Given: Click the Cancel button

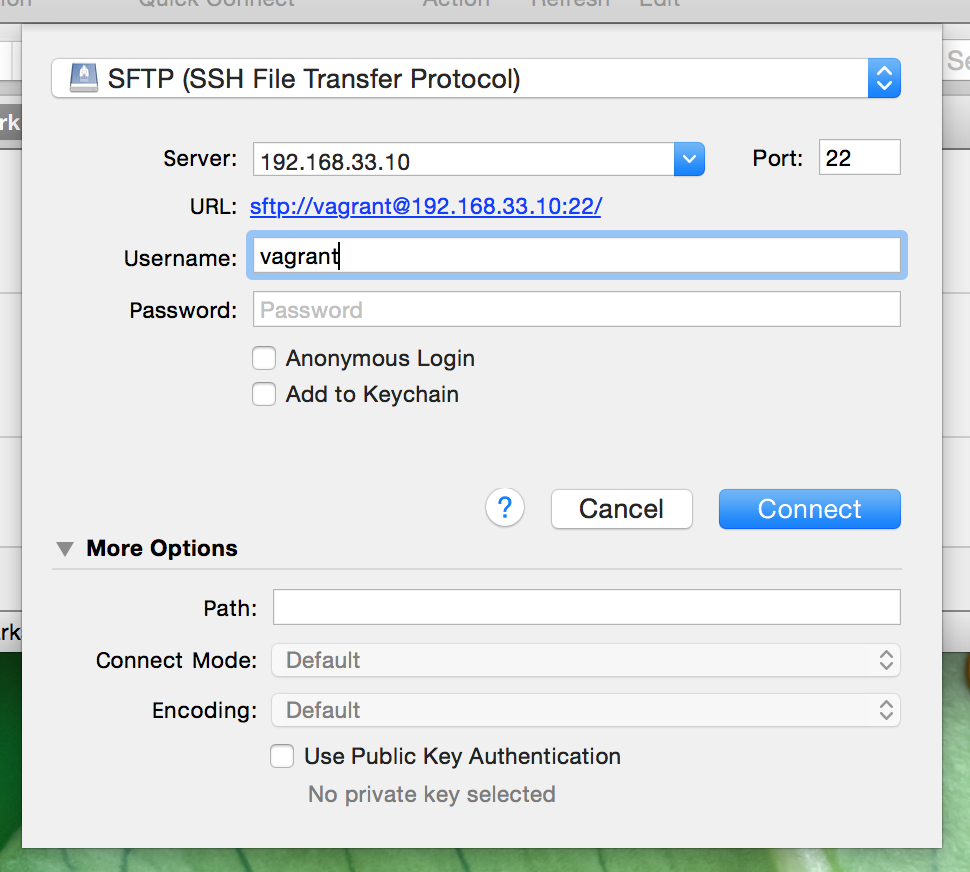Looking at the screenshot, I should tap(621, 509).
